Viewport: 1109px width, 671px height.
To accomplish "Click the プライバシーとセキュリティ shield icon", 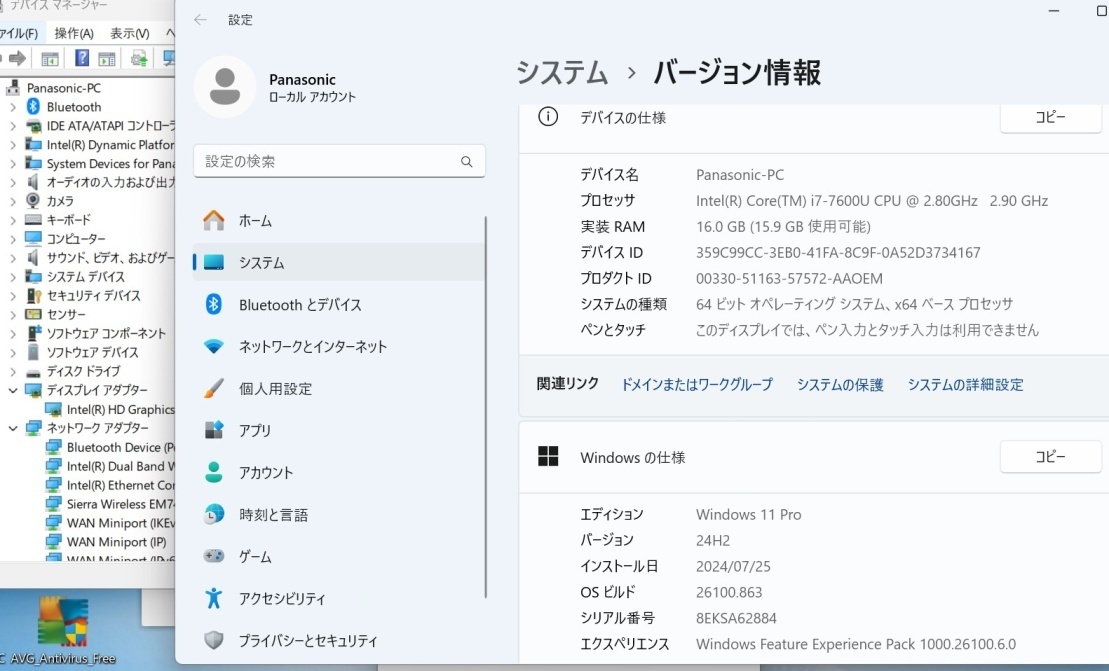I will click(x=214, y=640).
